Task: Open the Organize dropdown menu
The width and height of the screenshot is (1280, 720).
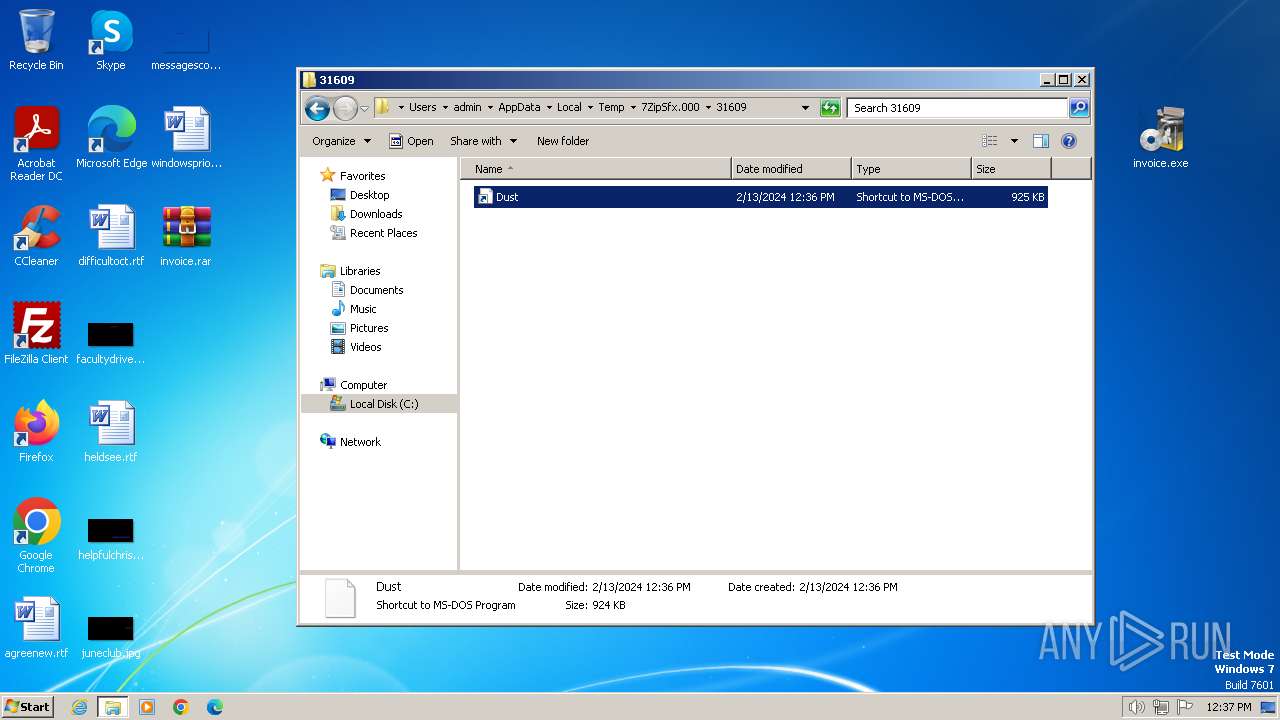Action: 341,141
